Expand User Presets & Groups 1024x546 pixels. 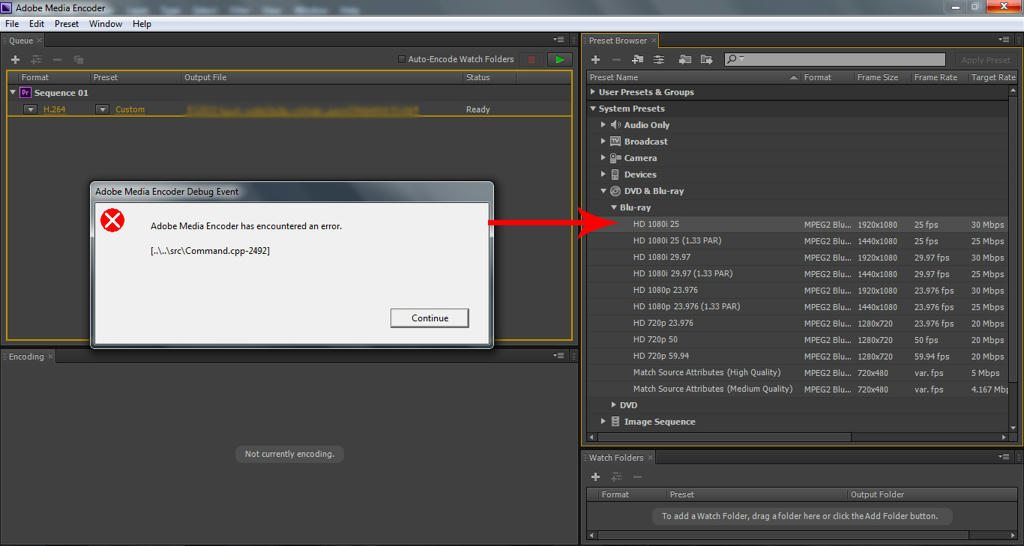[x=593, y=92]
